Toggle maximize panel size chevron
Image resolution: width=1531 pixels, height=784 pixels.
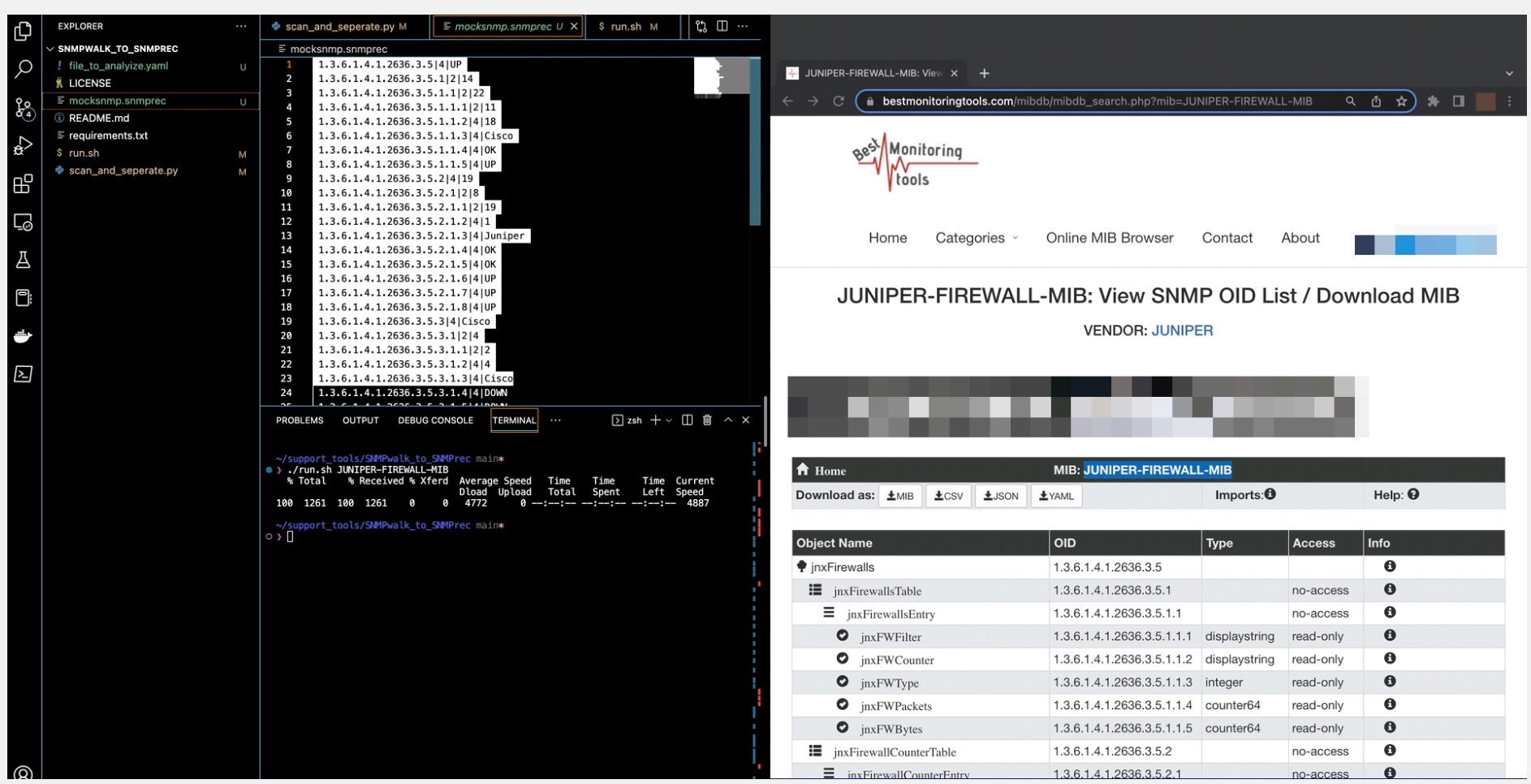pos(727,420)
